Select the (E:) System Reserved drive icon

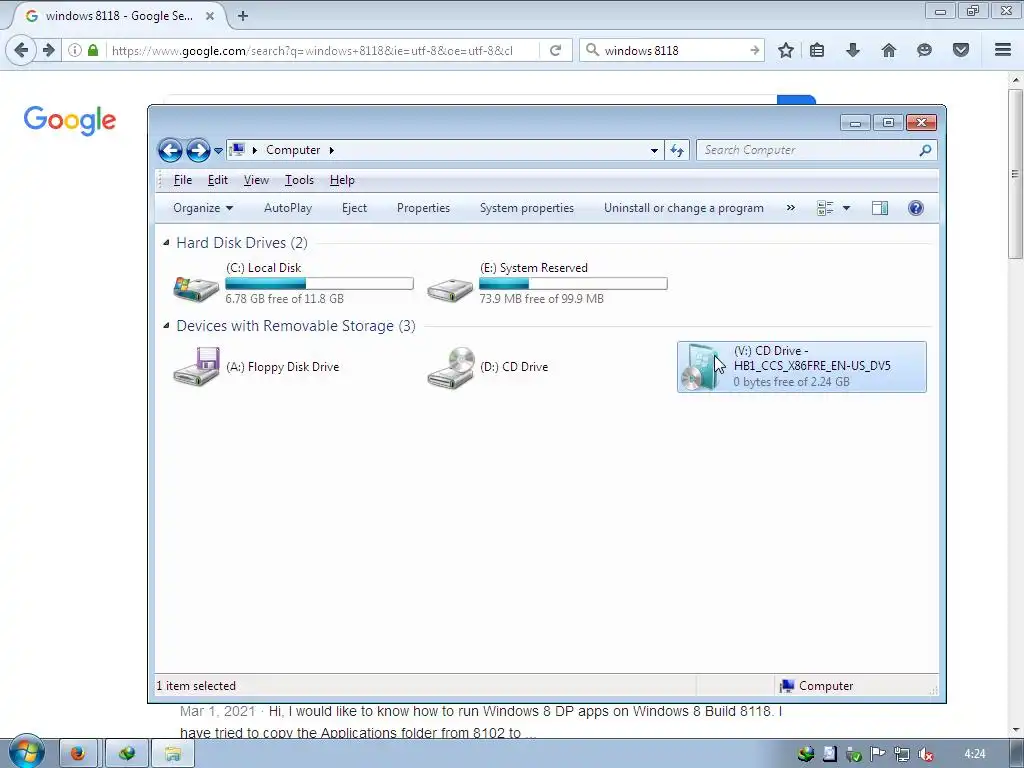pos(450,289)
